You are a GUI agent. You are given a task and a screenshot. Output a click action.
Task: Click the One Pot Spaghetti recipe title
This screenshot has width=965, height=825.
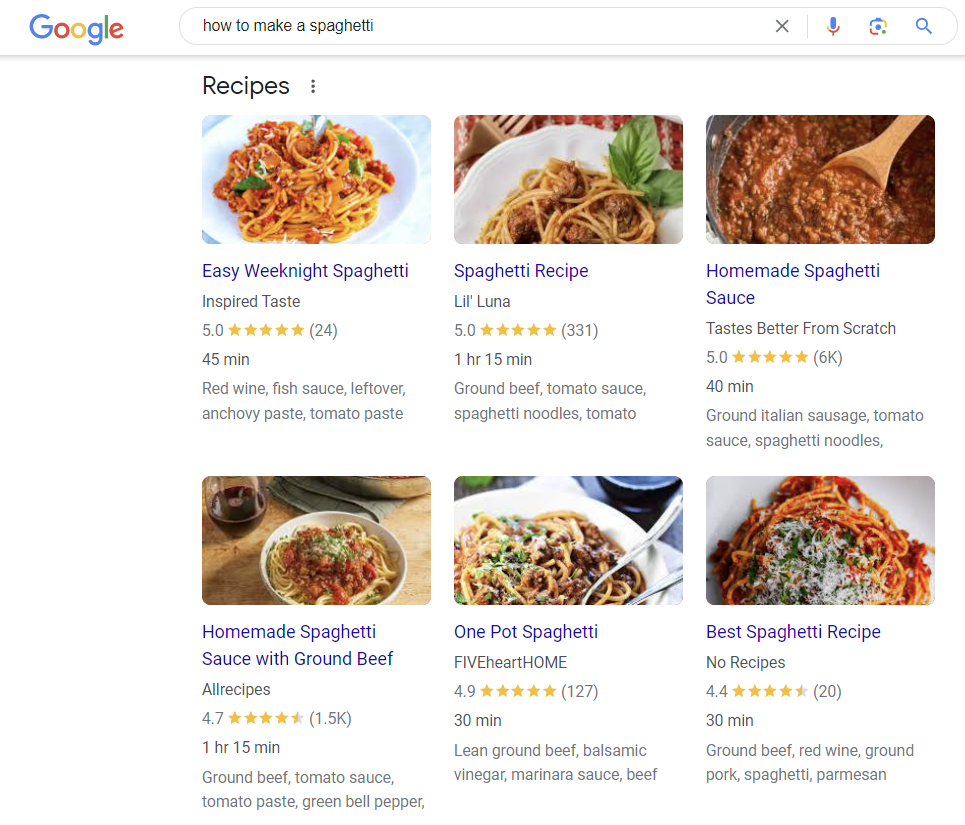coord(526,632)
